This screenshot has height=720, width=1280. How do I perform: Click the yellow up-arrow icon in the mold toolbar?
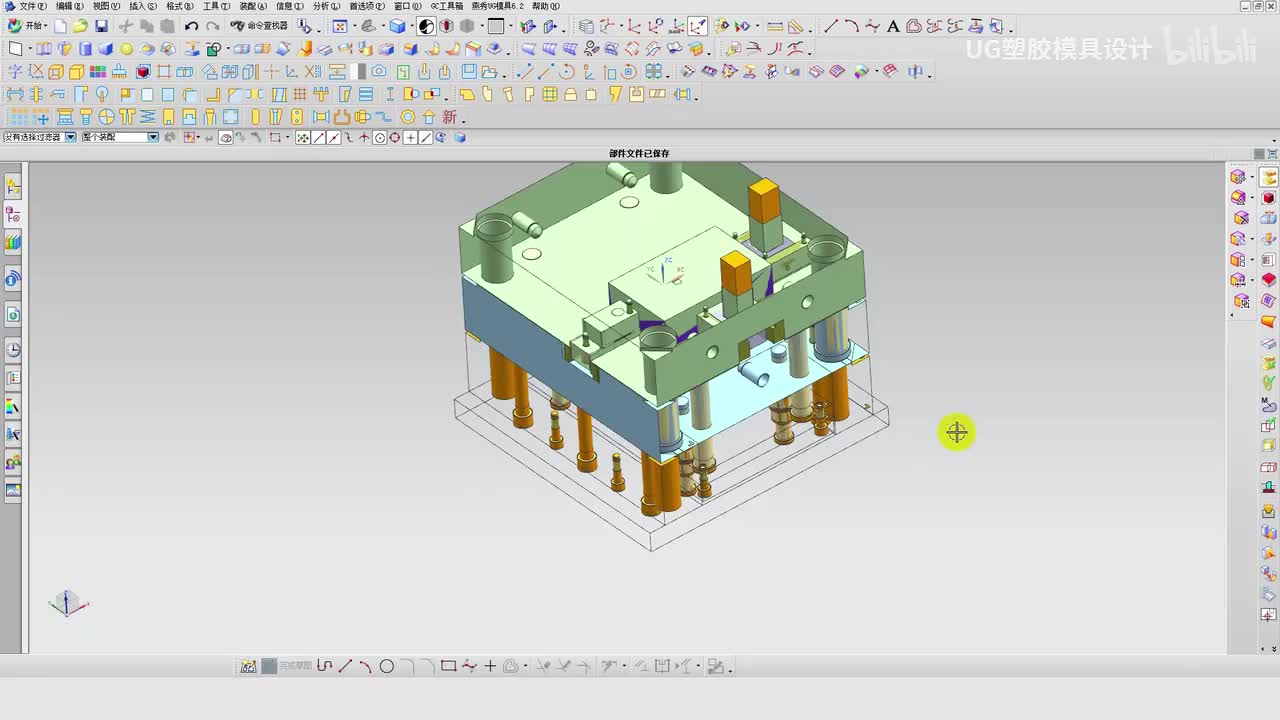click(429, 117)
